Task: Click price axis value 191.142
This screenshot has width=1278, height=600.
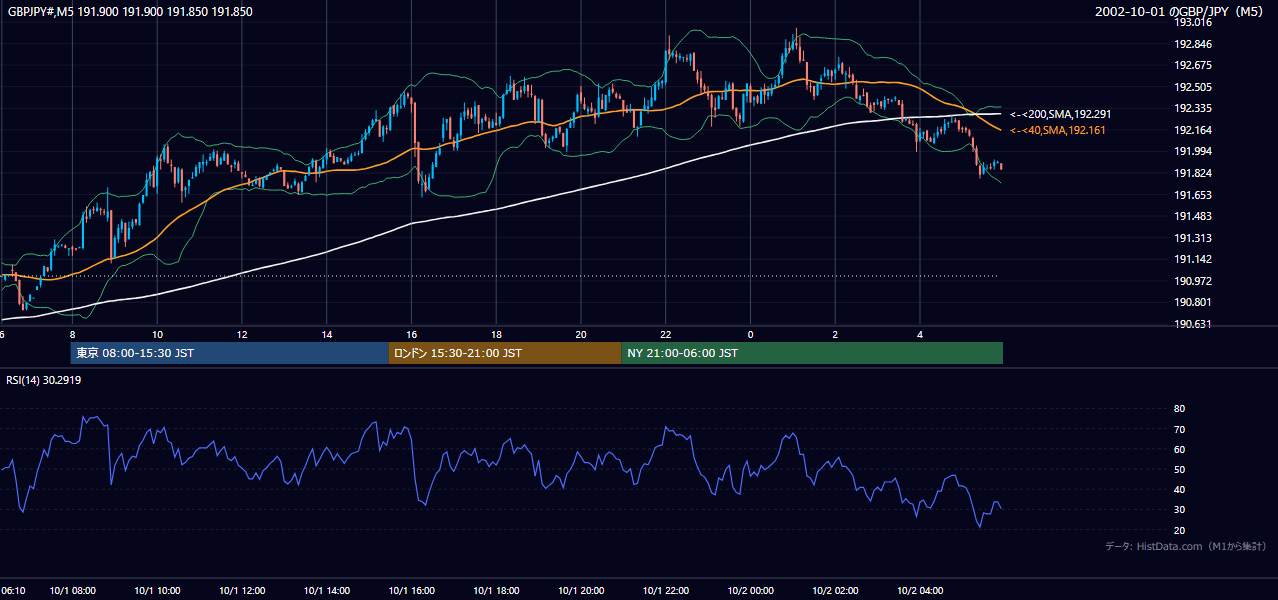Action: 1193,259
